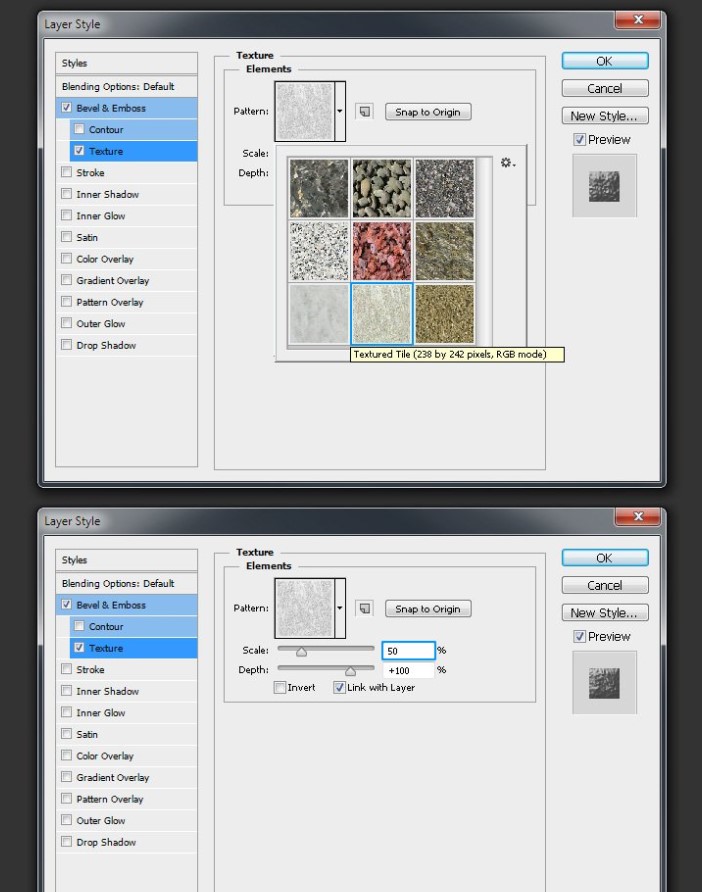
Task: Open pattern picker gear menu in top dialog
Action: pos(507,163)
